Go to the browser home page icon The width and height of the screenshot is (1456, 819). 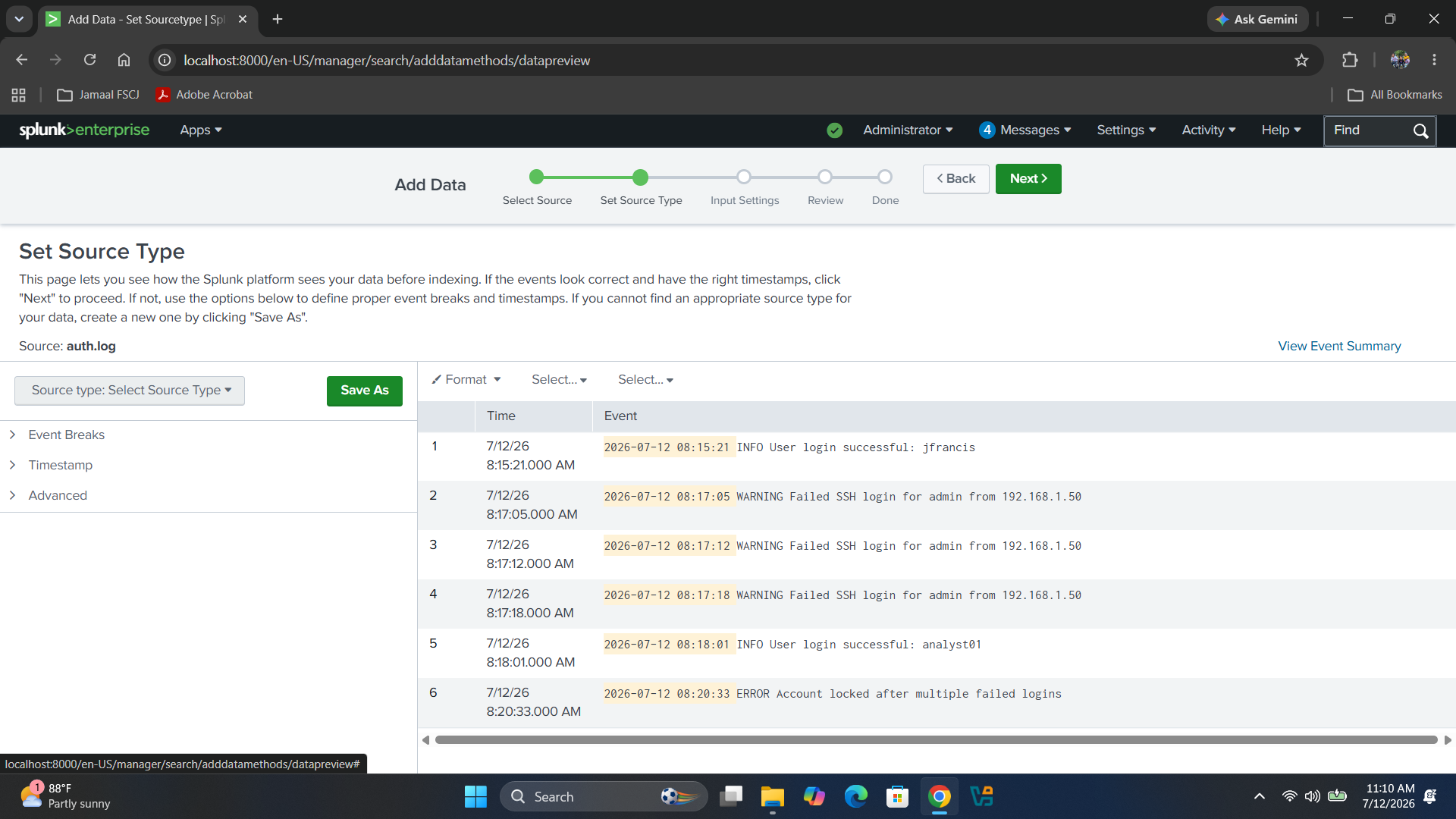click(x=124, y=60)
